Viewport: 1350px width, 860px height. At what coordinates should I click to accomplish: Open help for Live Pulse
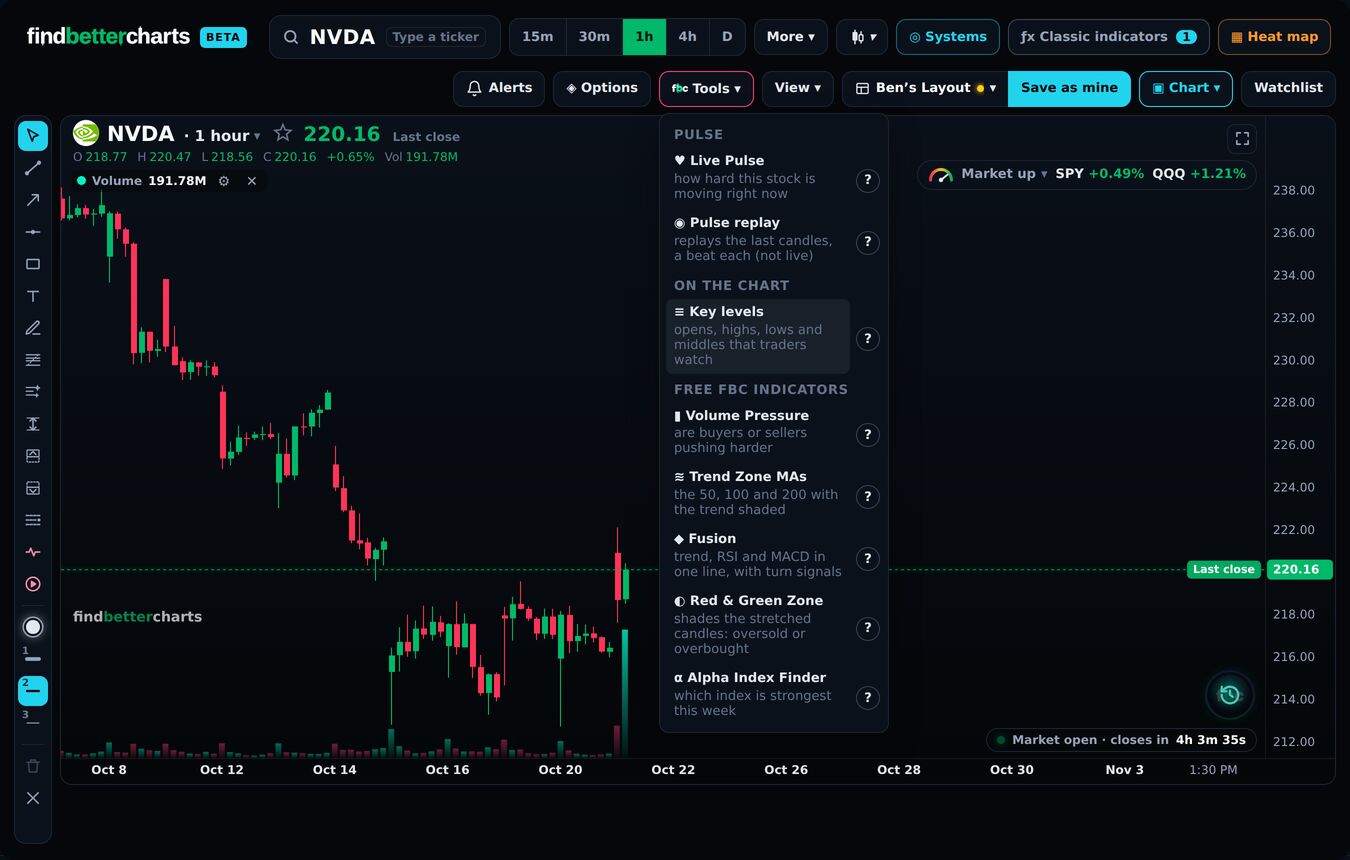coord(868,180)
